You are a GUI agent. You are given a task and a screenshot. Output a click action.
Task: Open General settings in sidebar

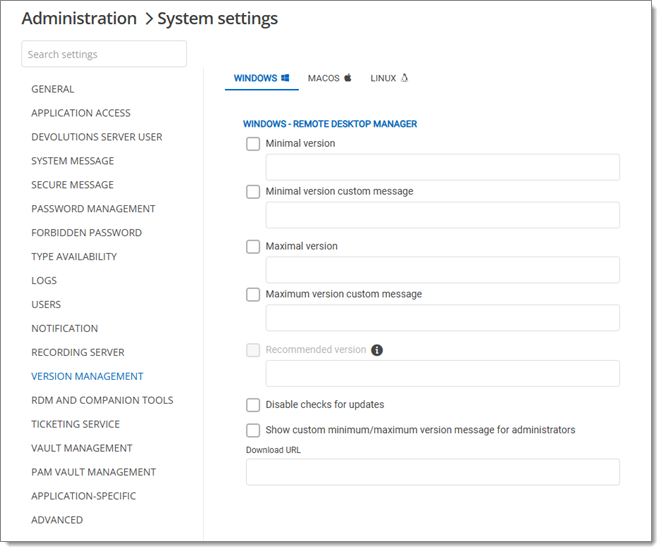pyautogui.click(x=53, y=89)
